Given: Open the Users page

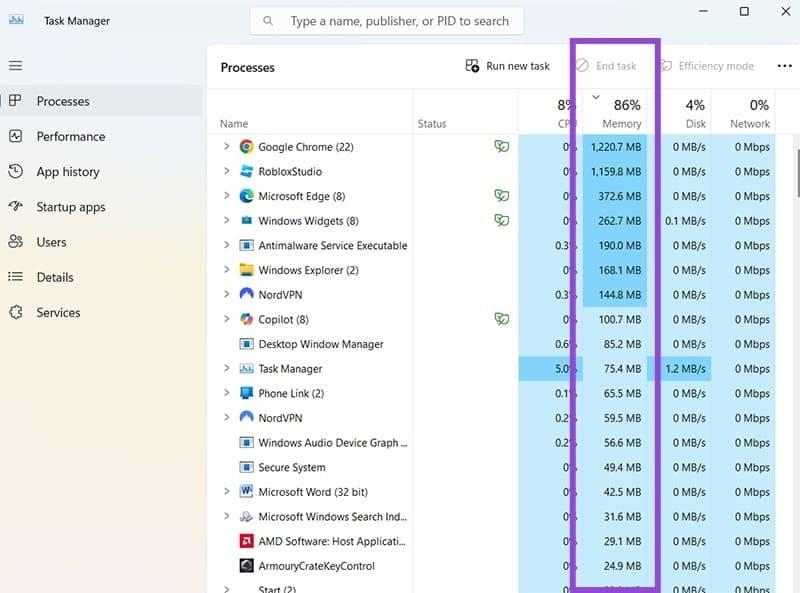Looking at the screenshot, I should pyautogui.click(x=102, y=242).
